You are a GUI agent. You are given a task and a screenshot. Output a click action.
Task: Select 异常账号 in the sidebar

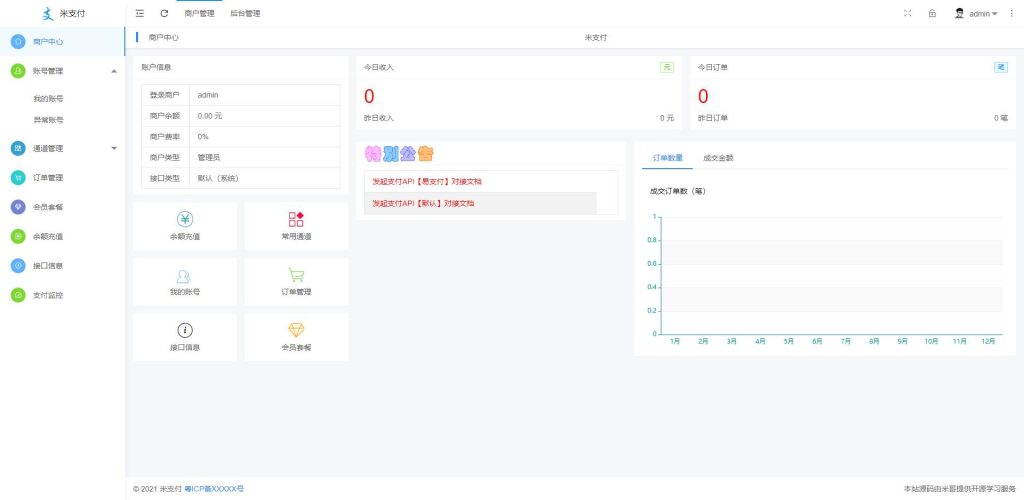point(48,119)
